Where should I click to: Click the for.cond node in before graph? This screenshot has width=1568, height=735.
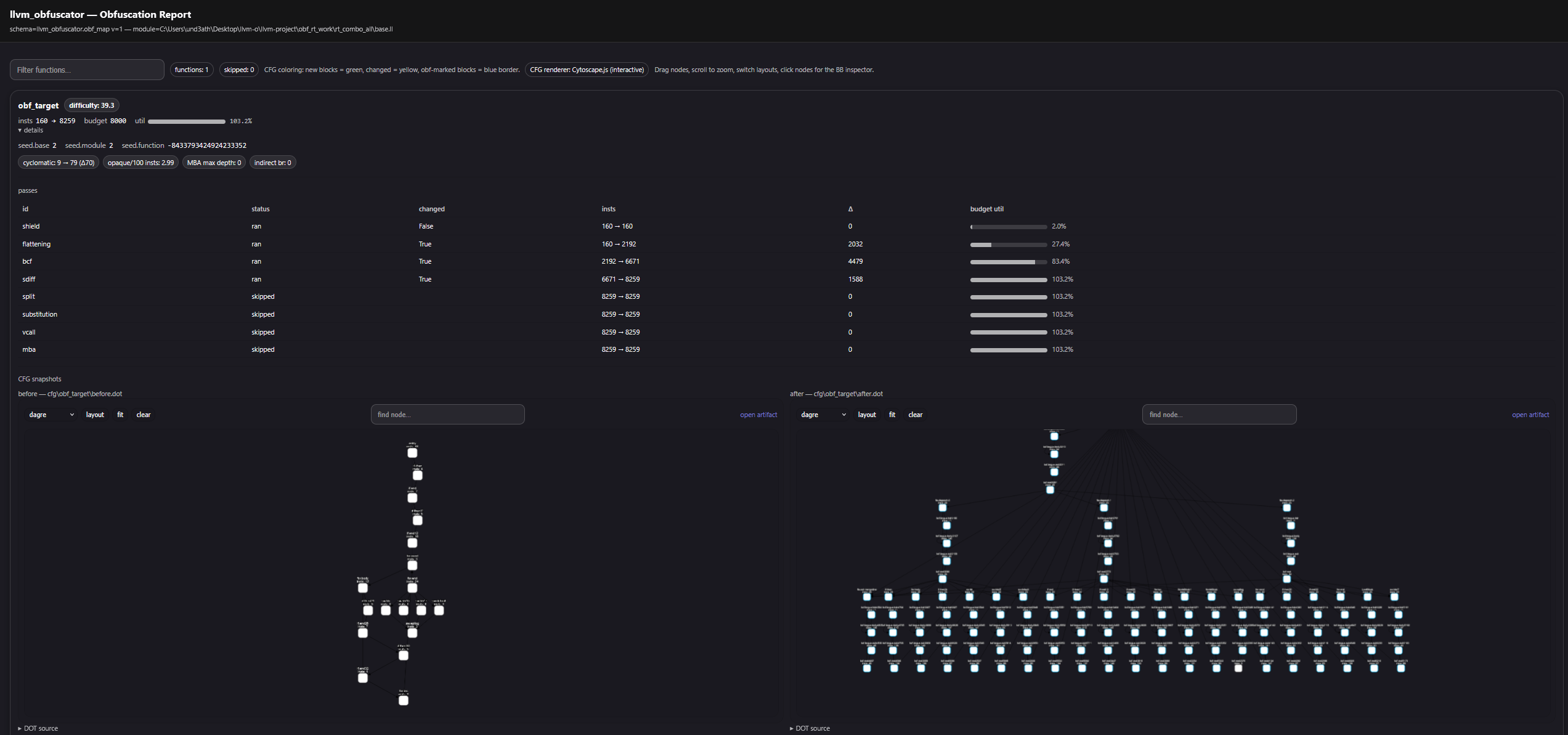[412, 565]
